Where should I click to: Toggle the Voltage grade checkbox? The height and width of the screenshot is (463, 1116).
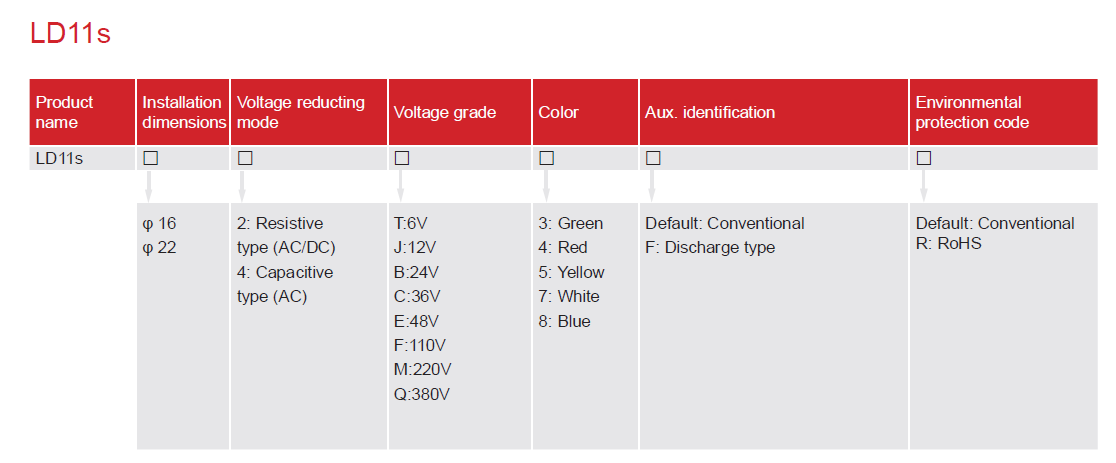pos(401,158)
